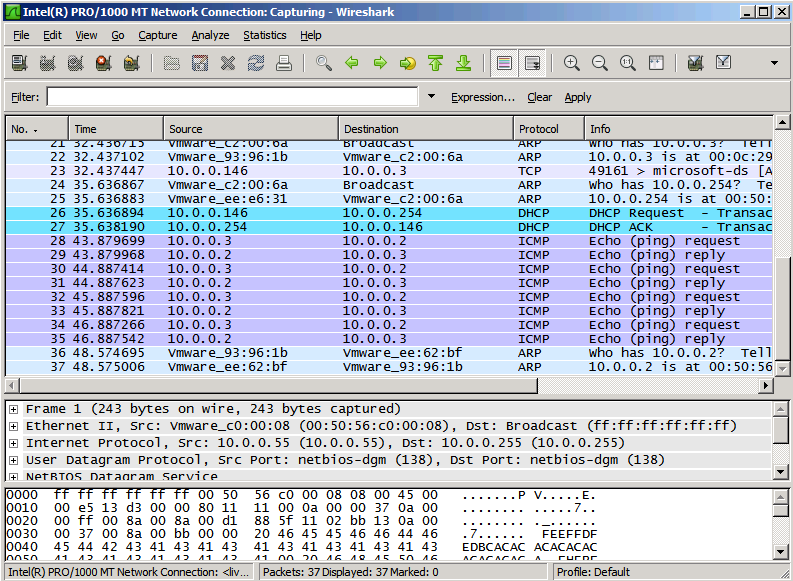Reload the current capture file
Screen dimensions: 793x581
pyautogui.click(x=256, y=63)
